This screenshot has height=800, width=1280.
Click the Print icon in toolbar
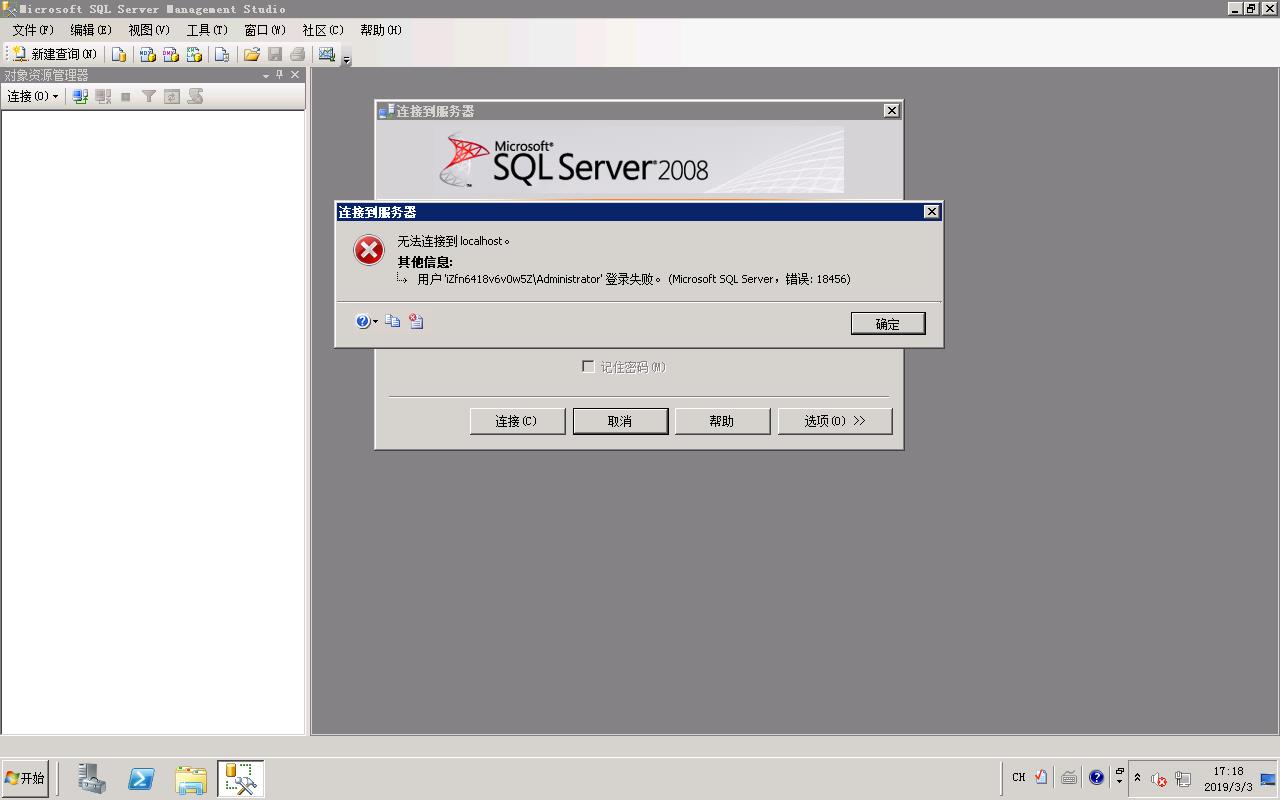click(x=297, y=54)
